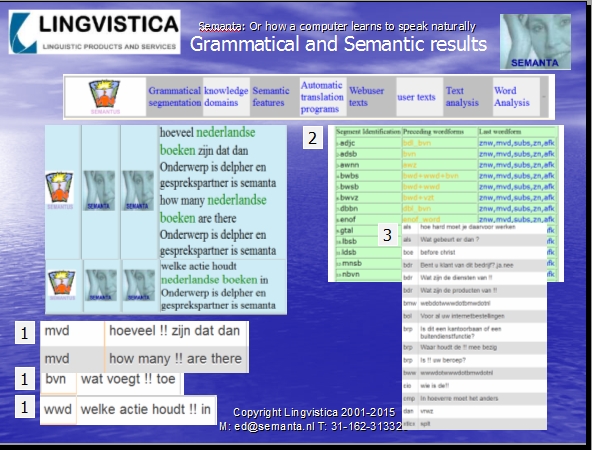The height and width of the screenshot is (450, 592).
Task: Click 'bwd+wwd+bvn' preceding wordform
Action: (430, 176)
